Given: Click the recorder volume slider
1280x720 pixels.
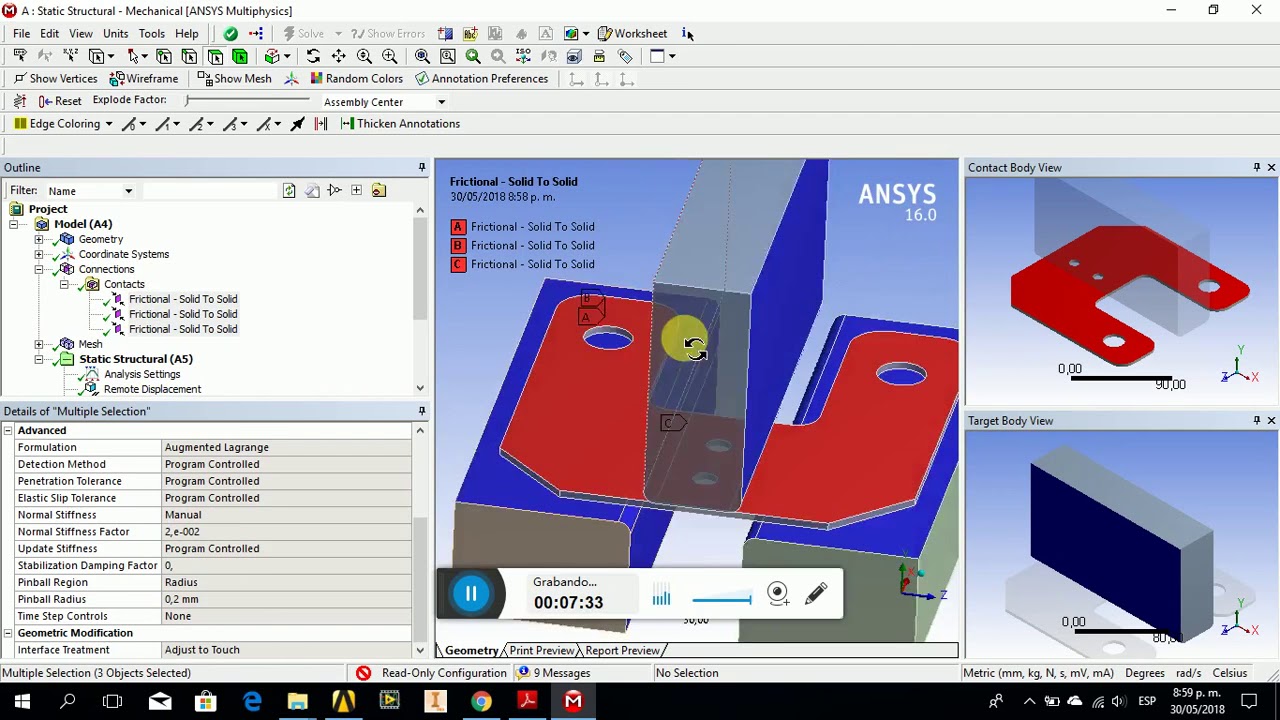Looking at the screenshot, I should (721, 599).
